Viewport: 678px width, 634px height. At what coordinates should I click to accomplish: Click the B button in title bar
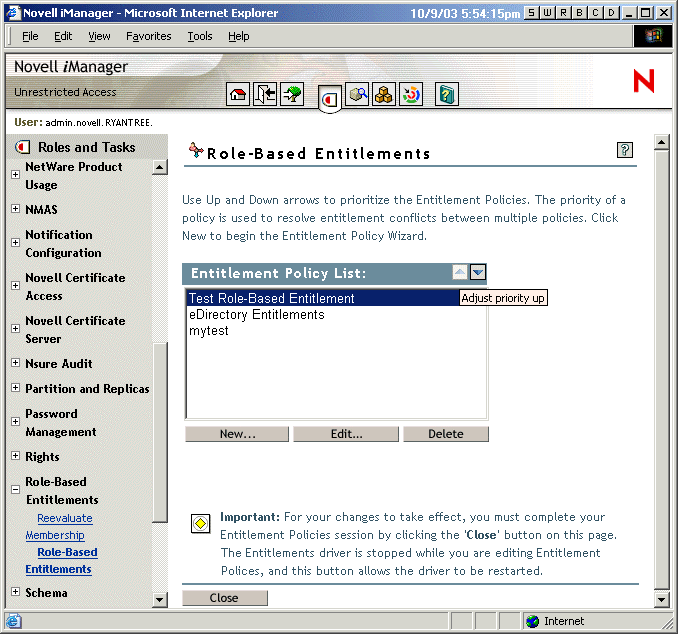579,13
